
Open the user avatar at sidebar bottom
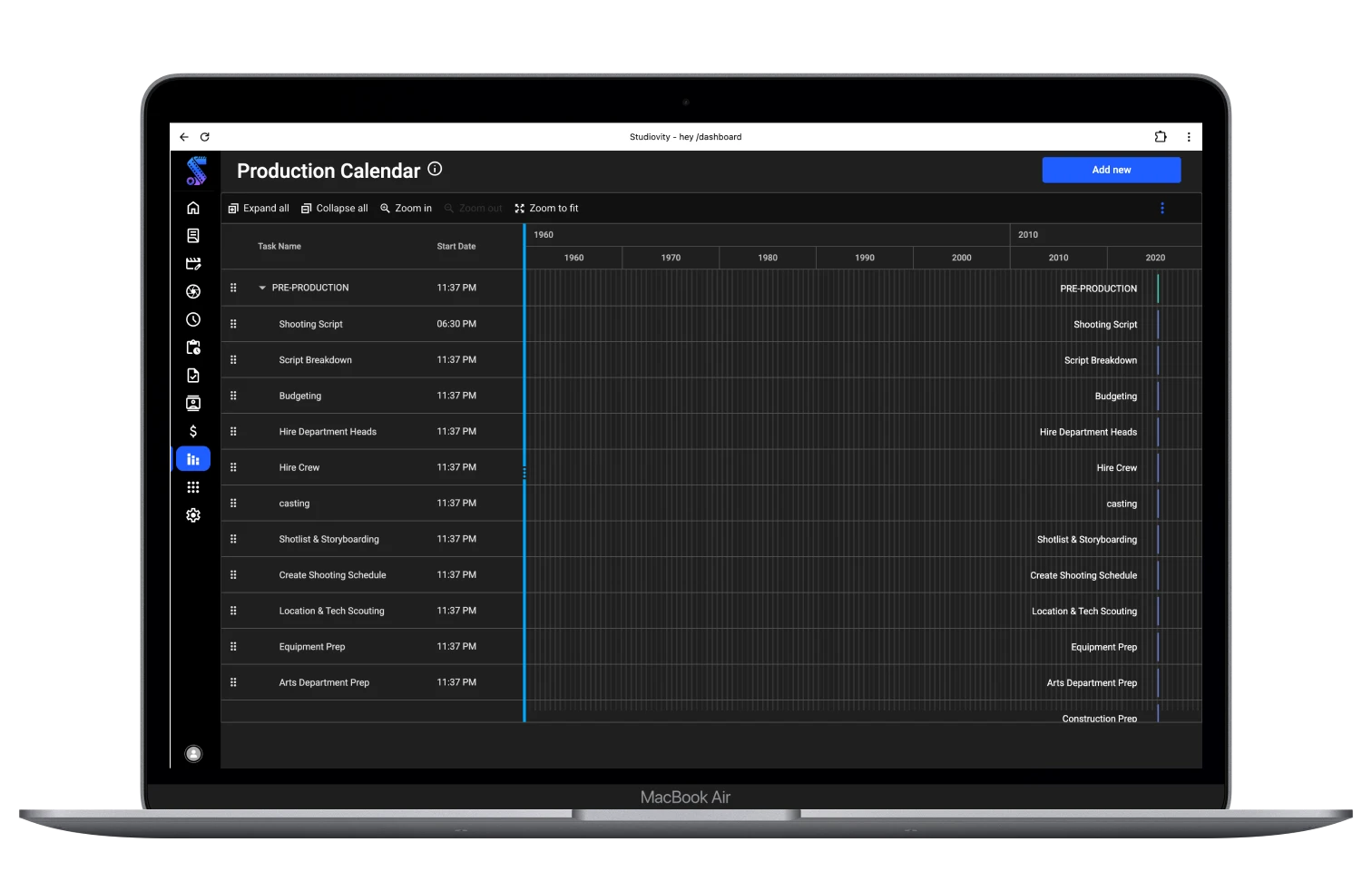(x=193, y=754)
